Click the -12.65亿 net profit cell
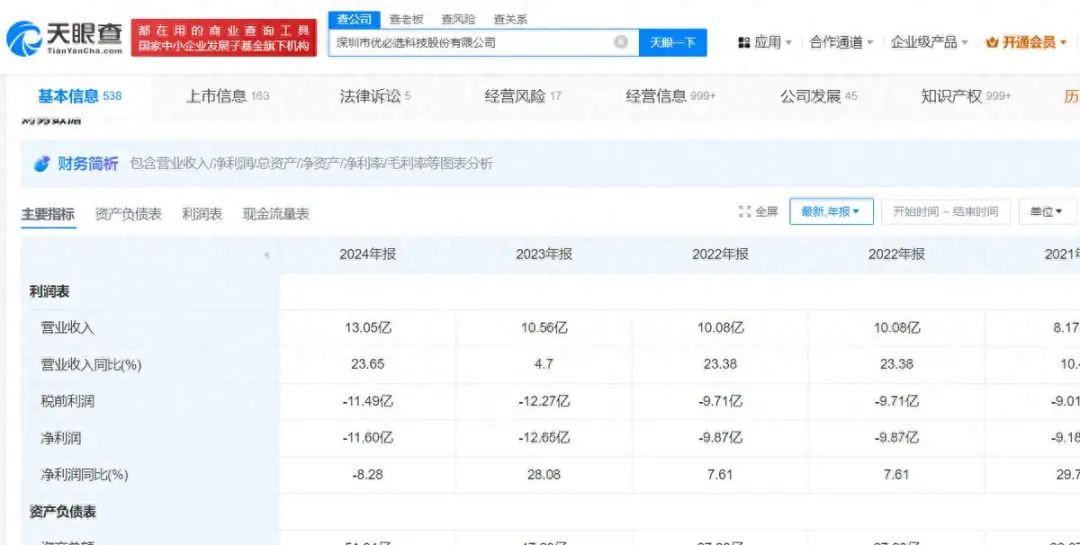 544,438
